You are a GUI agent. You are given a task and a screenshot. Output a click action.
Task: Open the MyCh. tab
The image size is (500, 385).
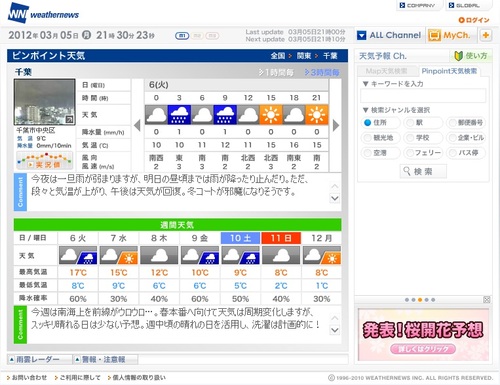451,35
